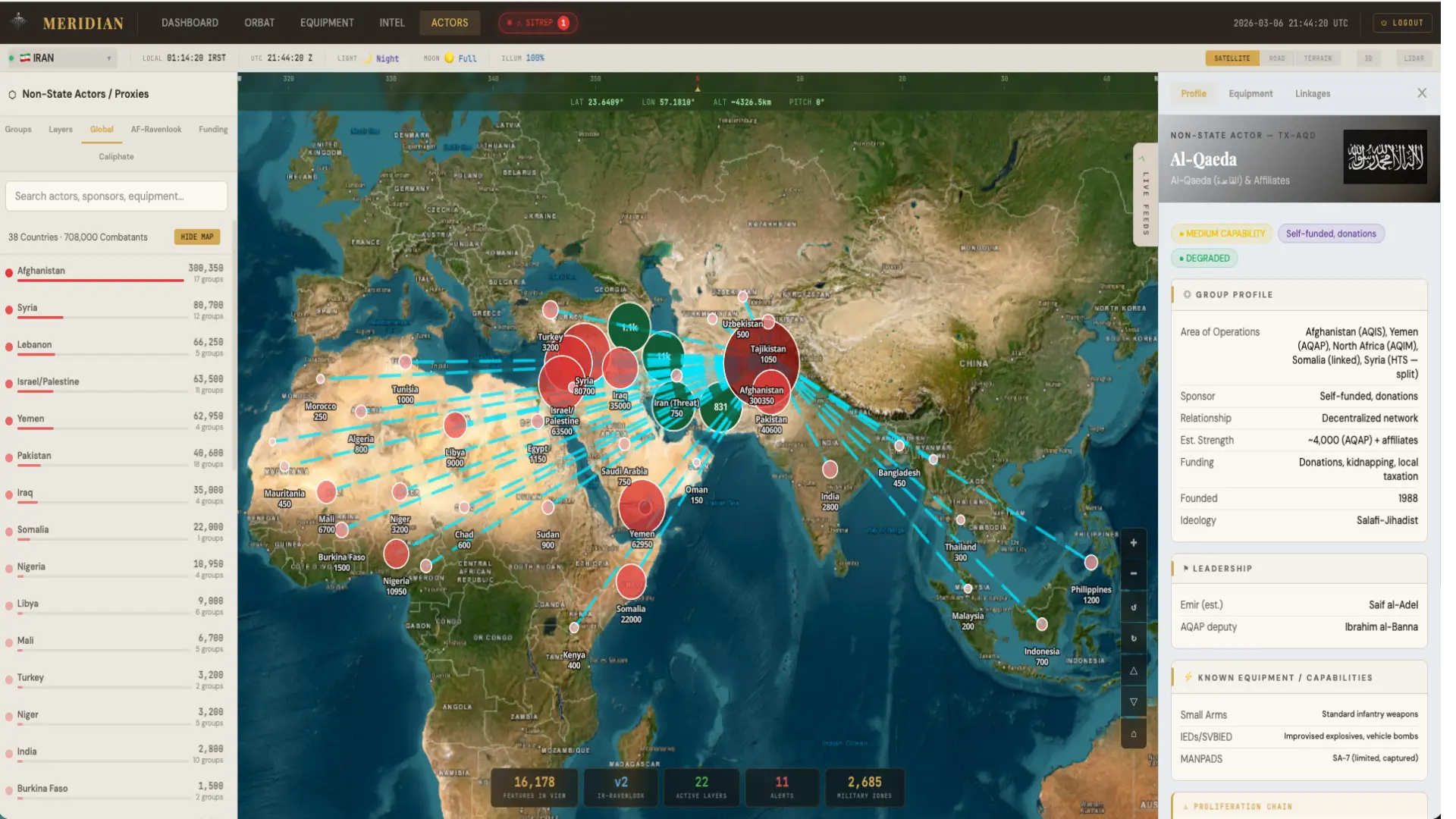Click the 22 Active Layers status card
This screenshot has height=819, width=1456.
click(x=701, y=786)
